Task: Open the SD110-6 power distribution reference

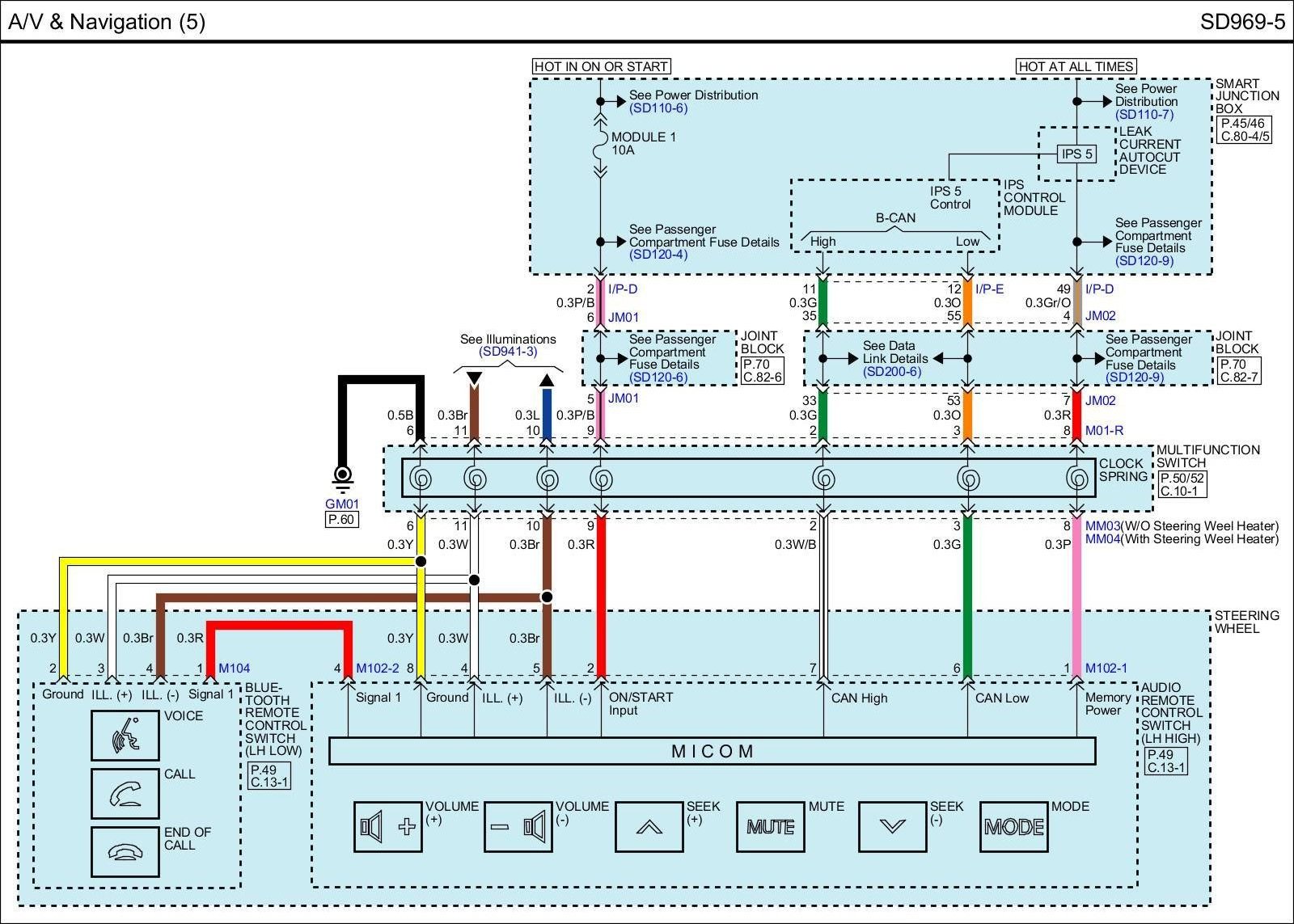Action: [658, 108]
